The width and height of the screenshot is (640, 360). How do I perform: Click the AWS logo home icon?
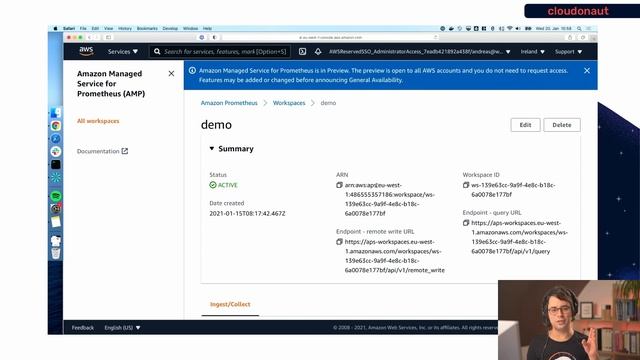(x=86, y=51)
